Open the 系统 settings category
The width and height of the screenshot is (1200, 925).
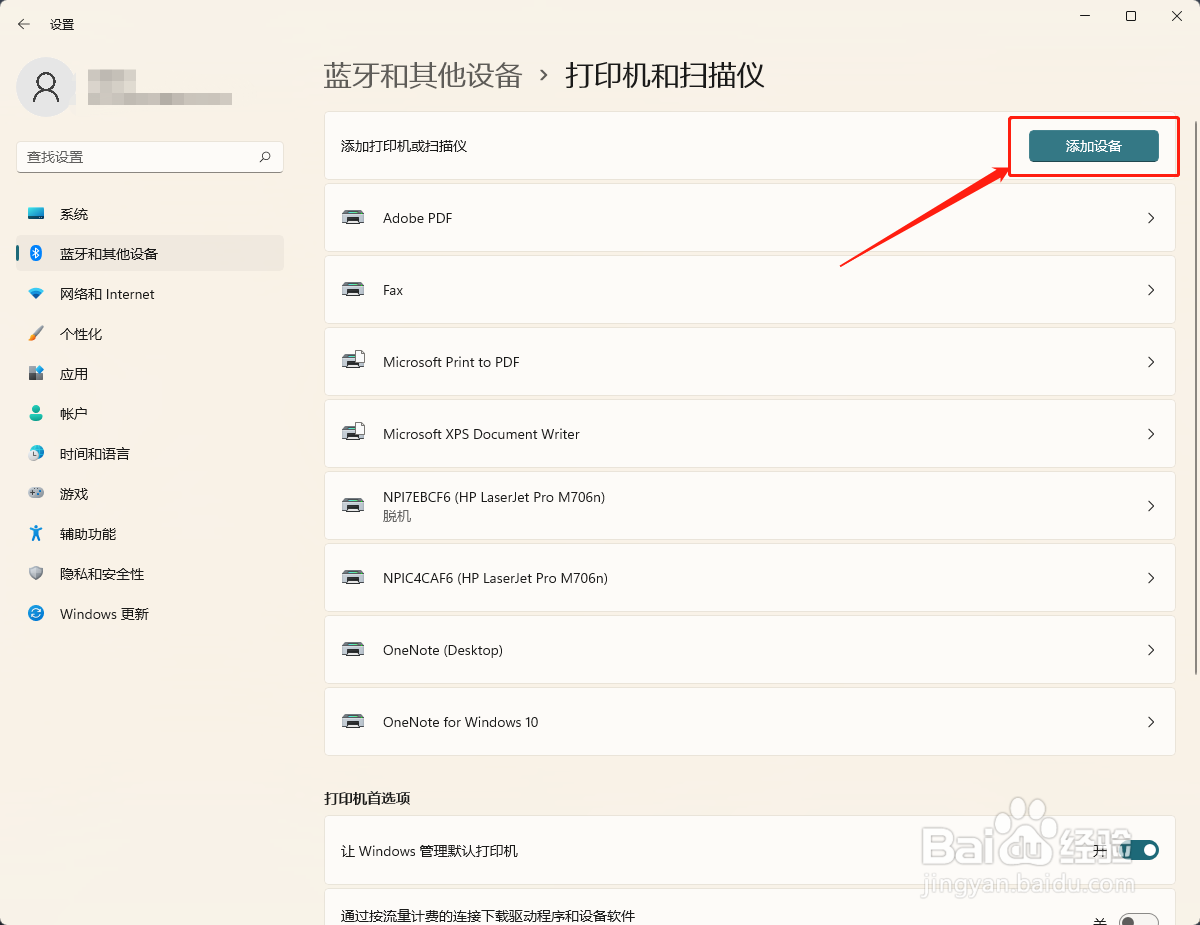point(150,214)
